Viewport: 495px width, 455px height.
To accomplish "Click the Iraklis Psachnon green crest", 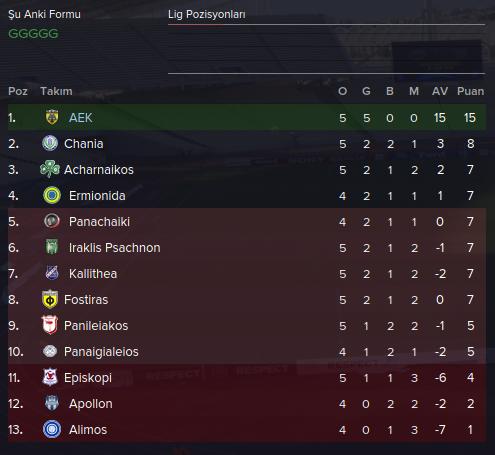I will tap(52, 247).
